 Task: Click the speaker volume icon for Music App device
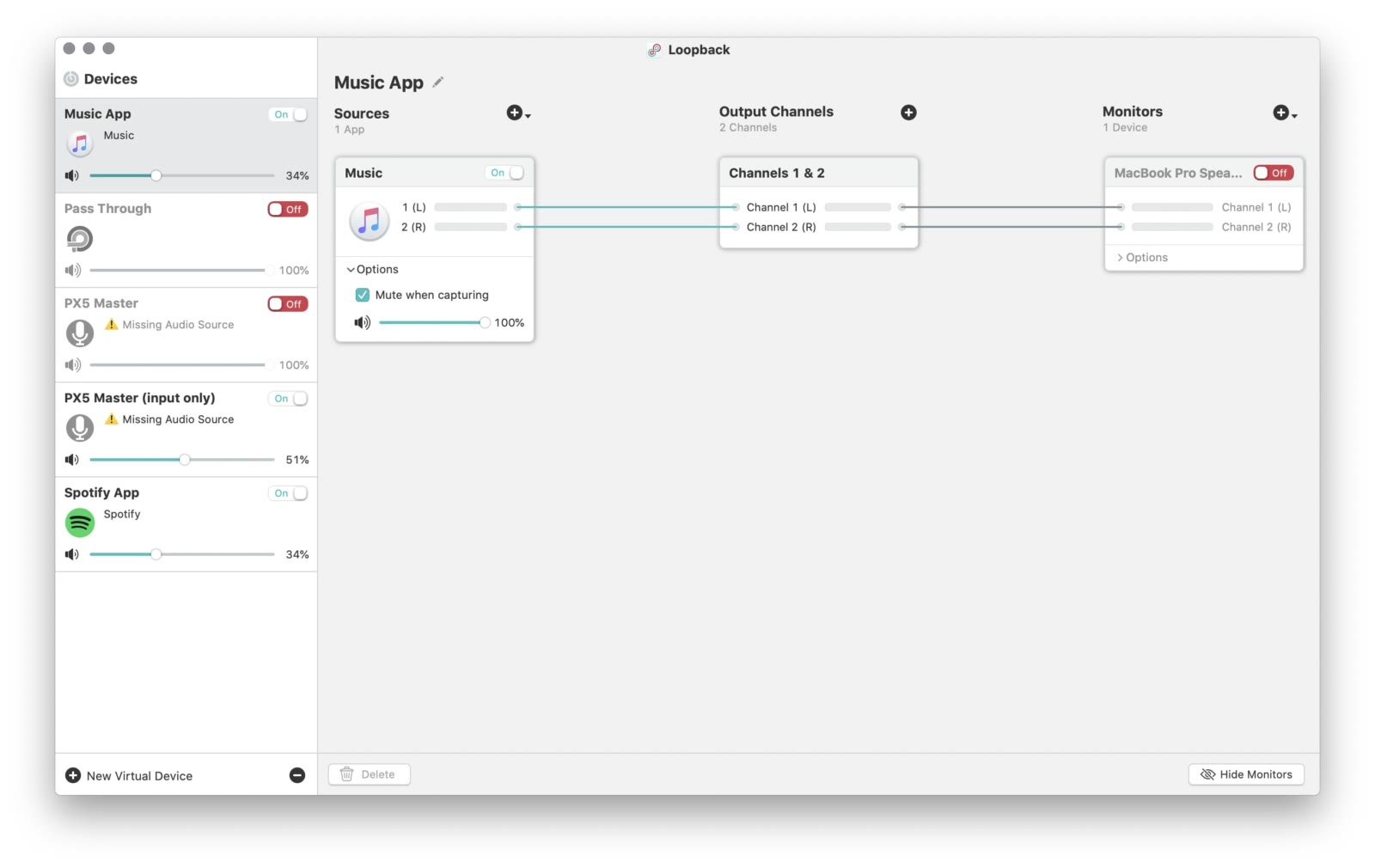click(x=72, y=175)
